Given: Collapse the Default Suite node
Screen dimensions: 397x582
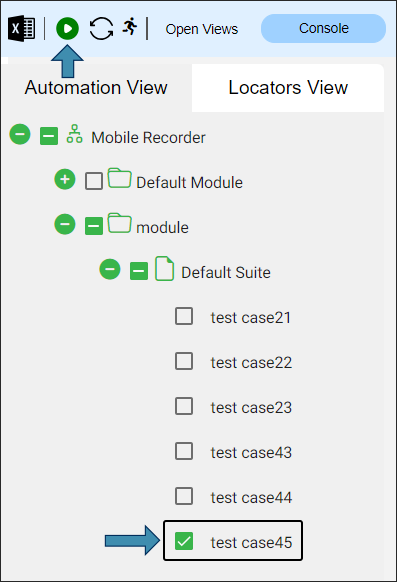Looking at the screenshot, I should tap(110, 269).
